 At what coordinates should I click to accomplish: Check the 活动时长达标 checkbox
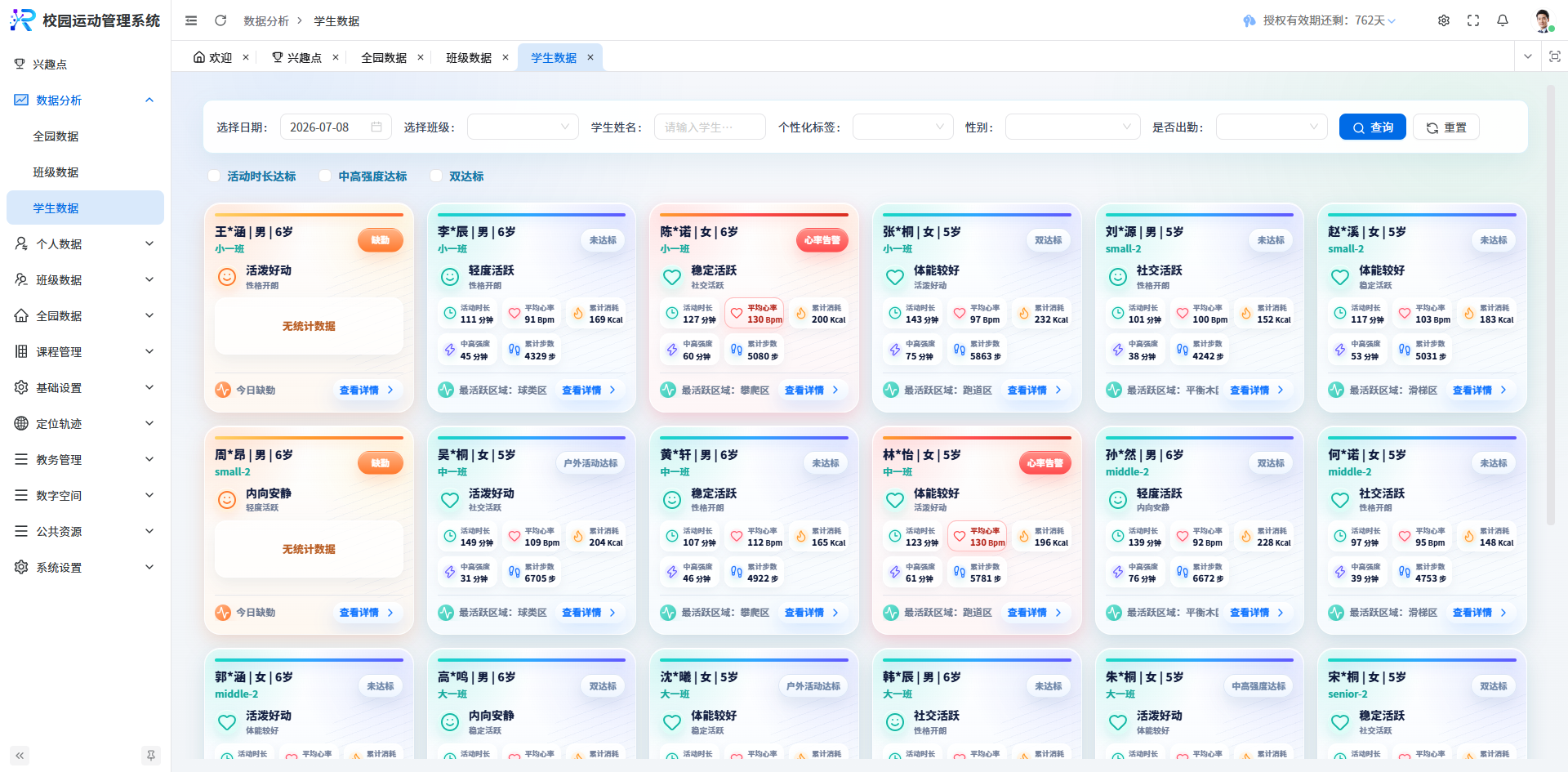[214, 176]
